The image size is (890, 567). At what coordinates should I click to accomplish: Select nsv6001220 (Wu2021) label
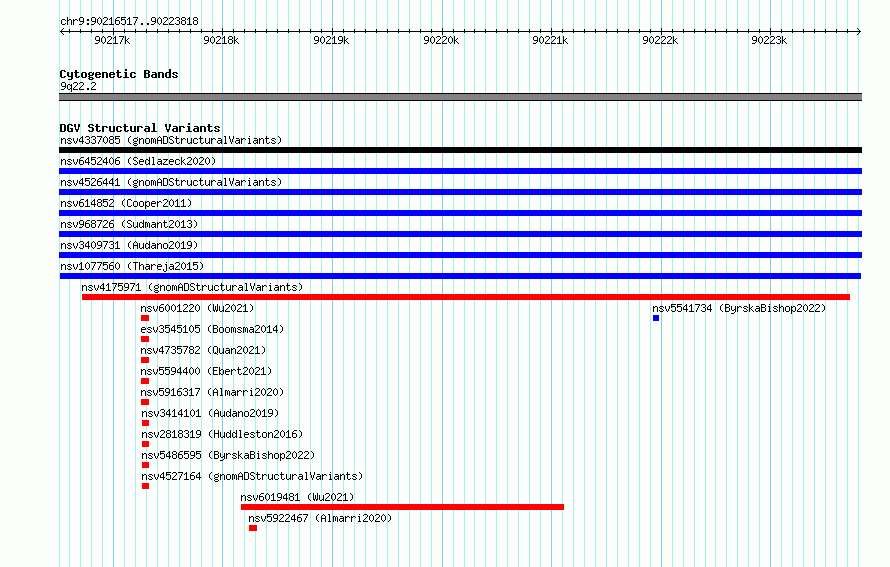click(x=197, y=308)
